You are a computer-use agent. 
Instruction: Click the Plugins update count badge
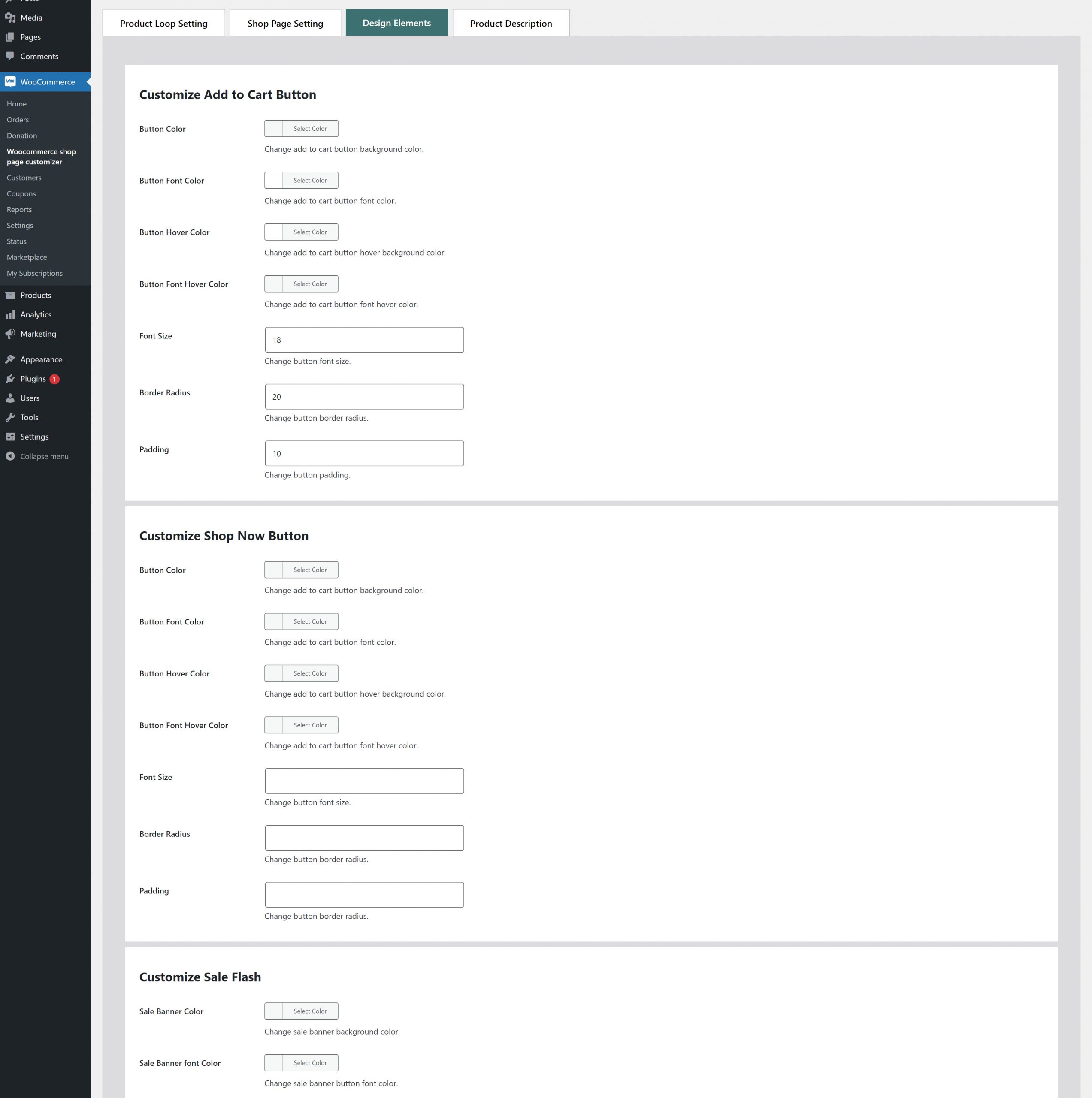(x=54, y=379)
